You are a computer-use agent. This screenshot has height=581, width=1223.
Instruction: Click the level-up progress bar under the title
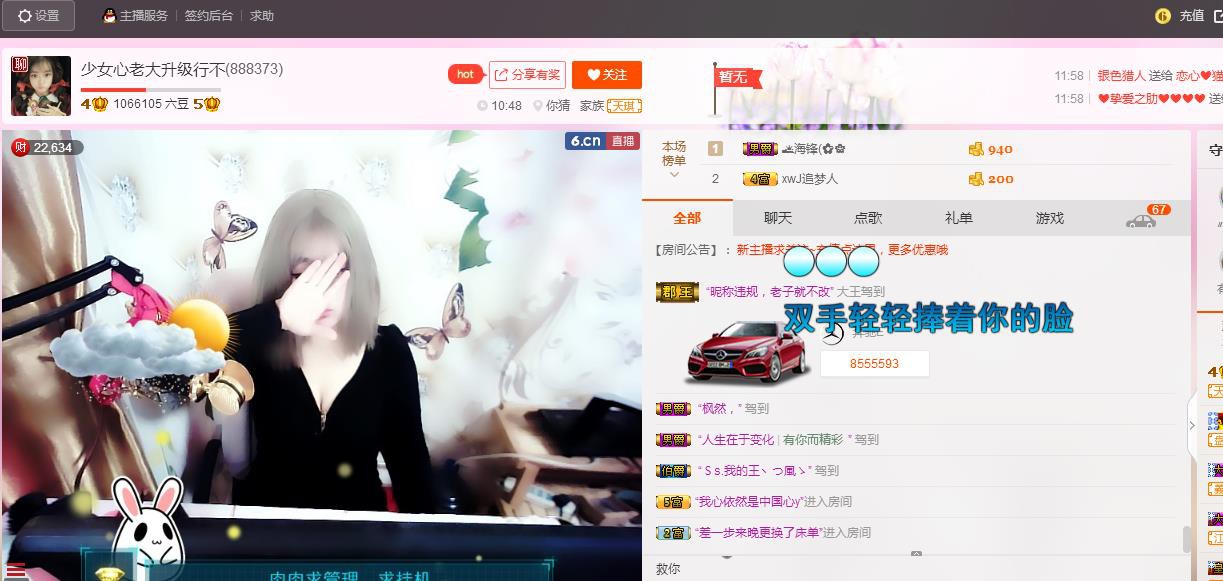tap(150, 90)
